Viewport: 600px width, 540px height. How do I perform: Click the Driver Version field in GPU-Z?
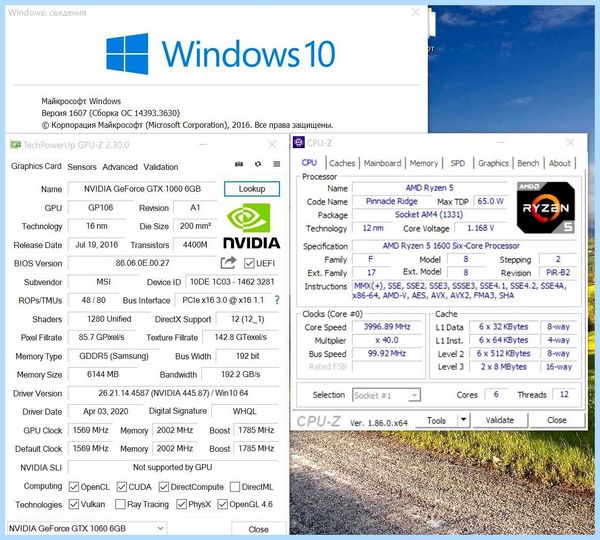pyautogui.click(x=173, y=393)
